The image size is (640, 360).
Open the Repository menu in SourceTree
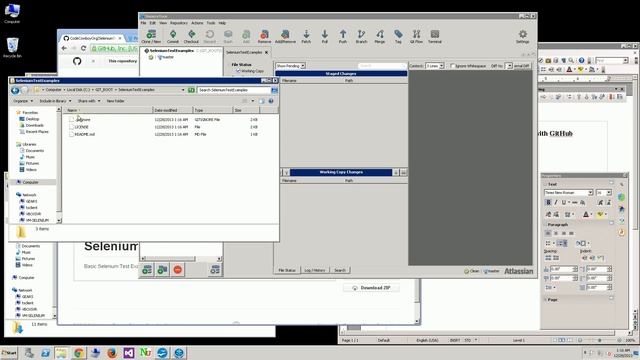click(179, 23)
